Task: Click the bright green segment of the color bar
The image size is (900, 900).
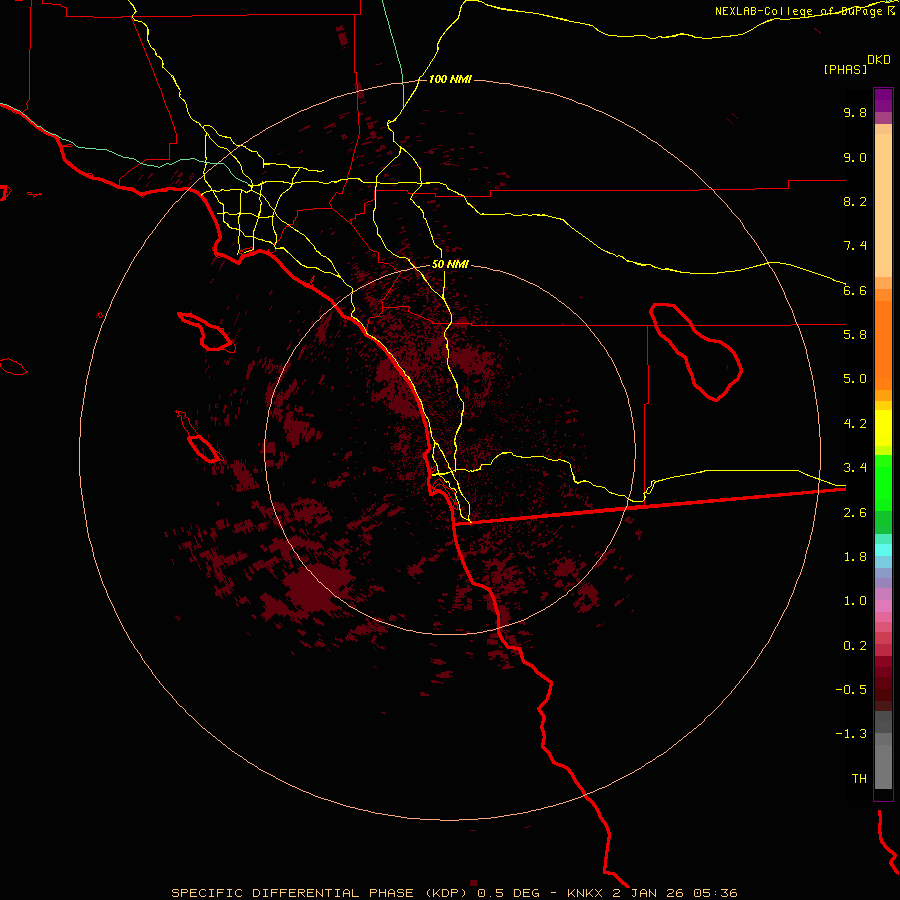Action: tap(883, 482)
